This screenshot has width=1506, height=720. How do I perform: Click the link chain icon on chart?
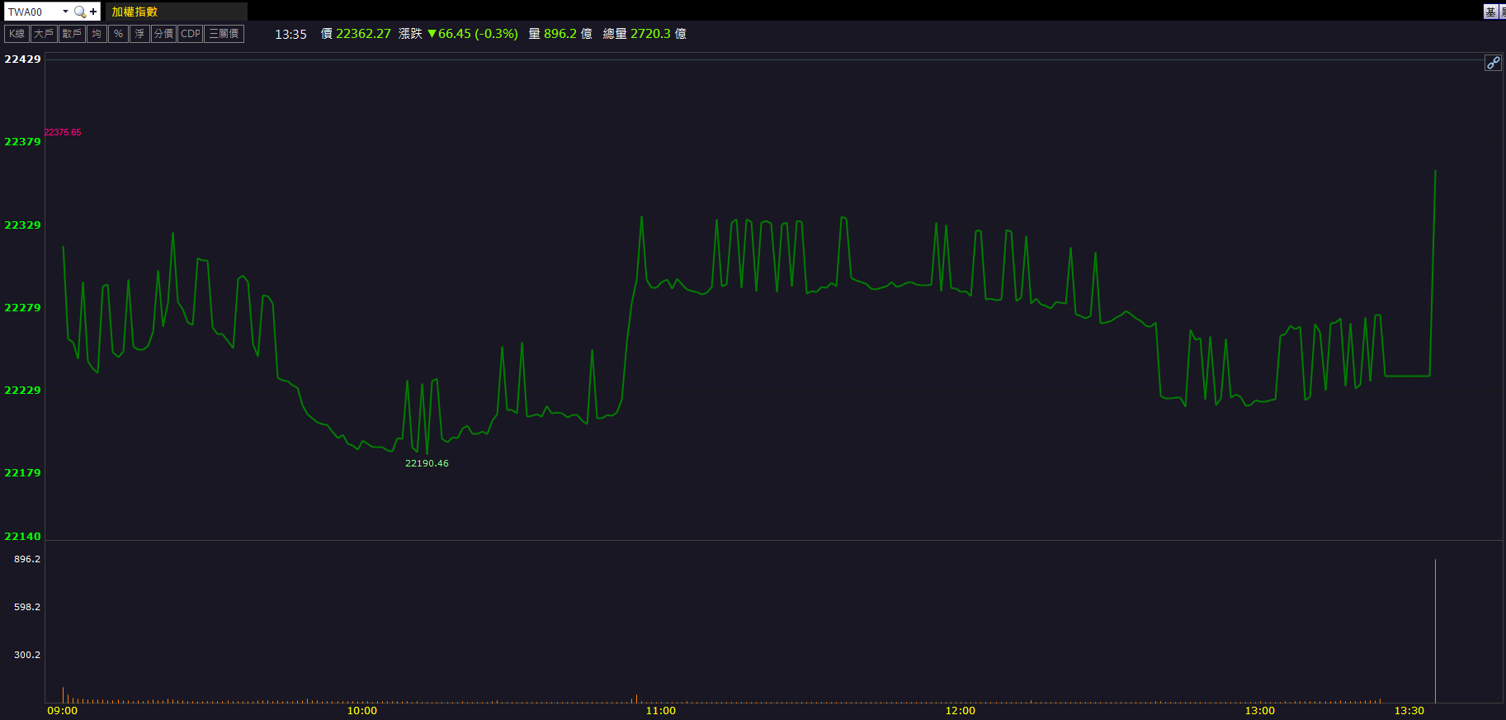coord(1493,63)
